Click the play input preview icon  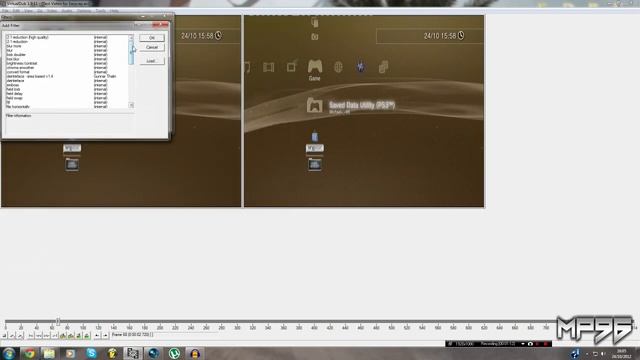[12, 335]
